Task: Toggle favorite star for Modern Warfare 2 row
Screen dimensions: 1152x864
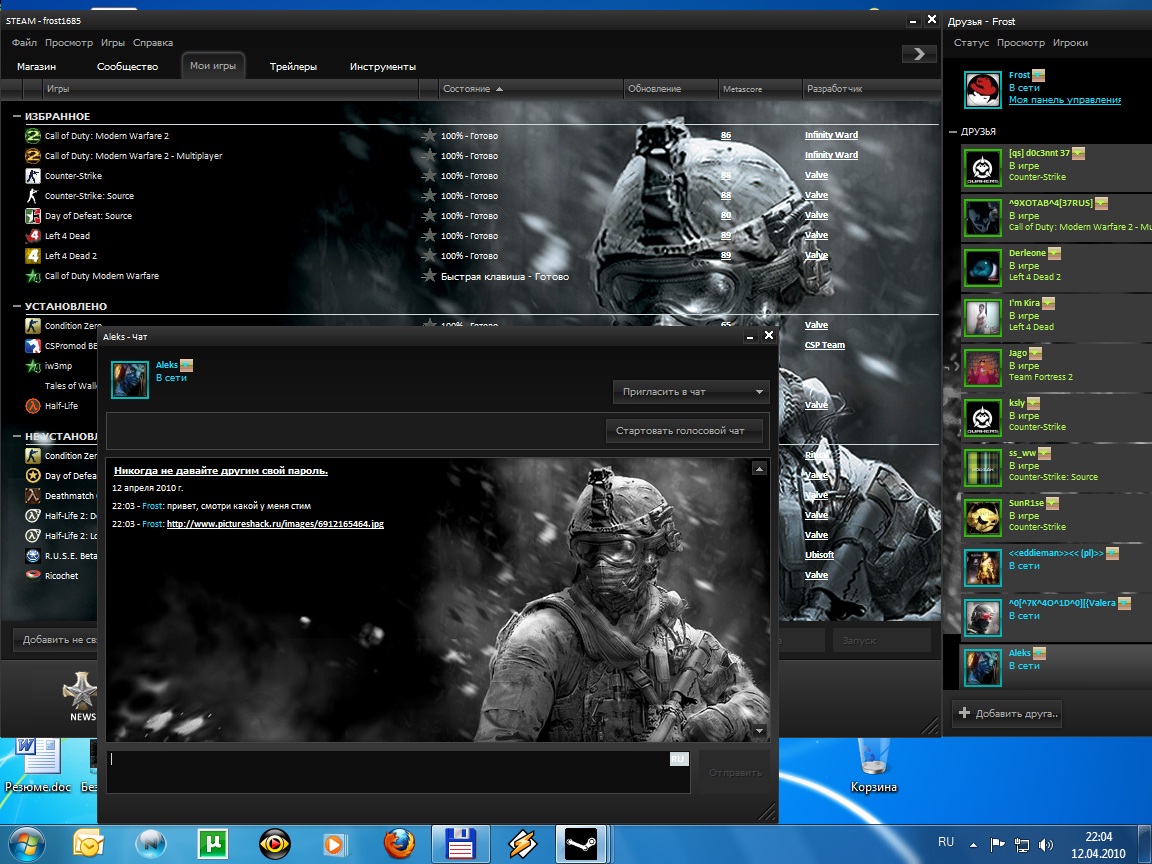Action: 429,136
